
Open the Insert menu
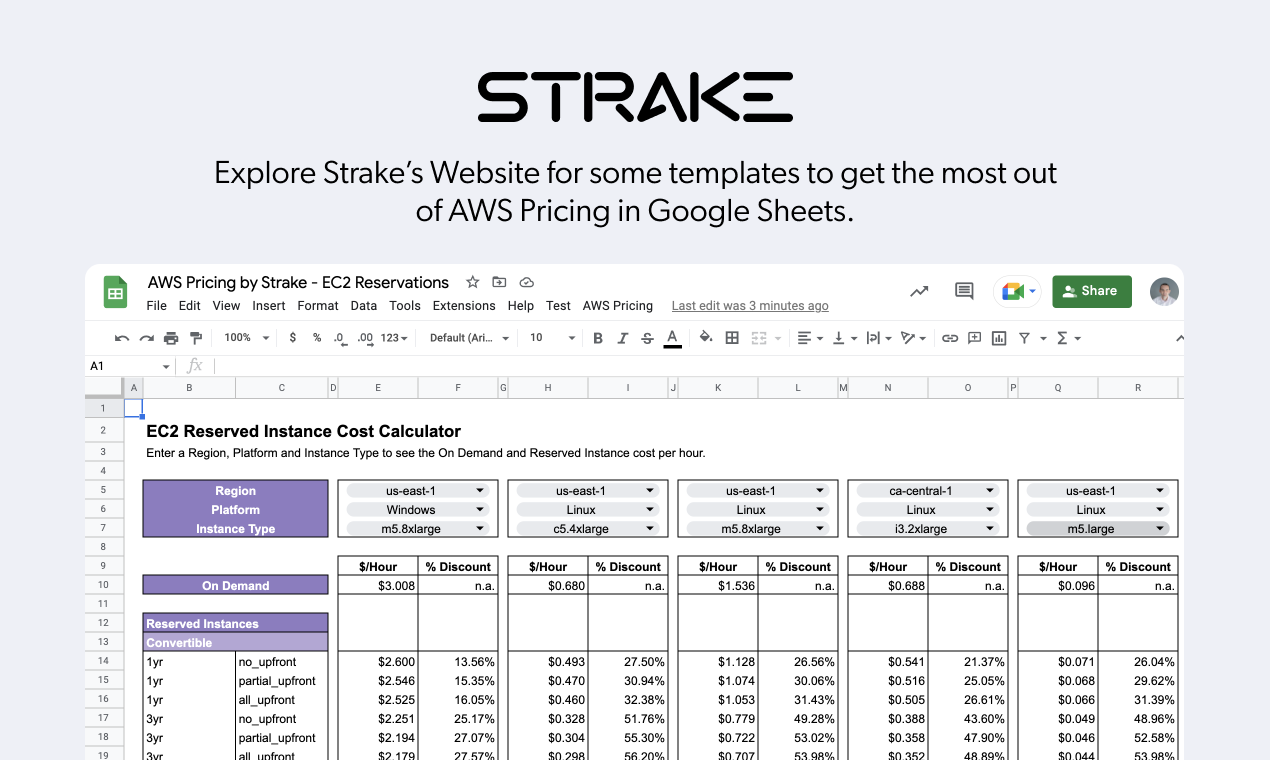(x=269, y=306)
